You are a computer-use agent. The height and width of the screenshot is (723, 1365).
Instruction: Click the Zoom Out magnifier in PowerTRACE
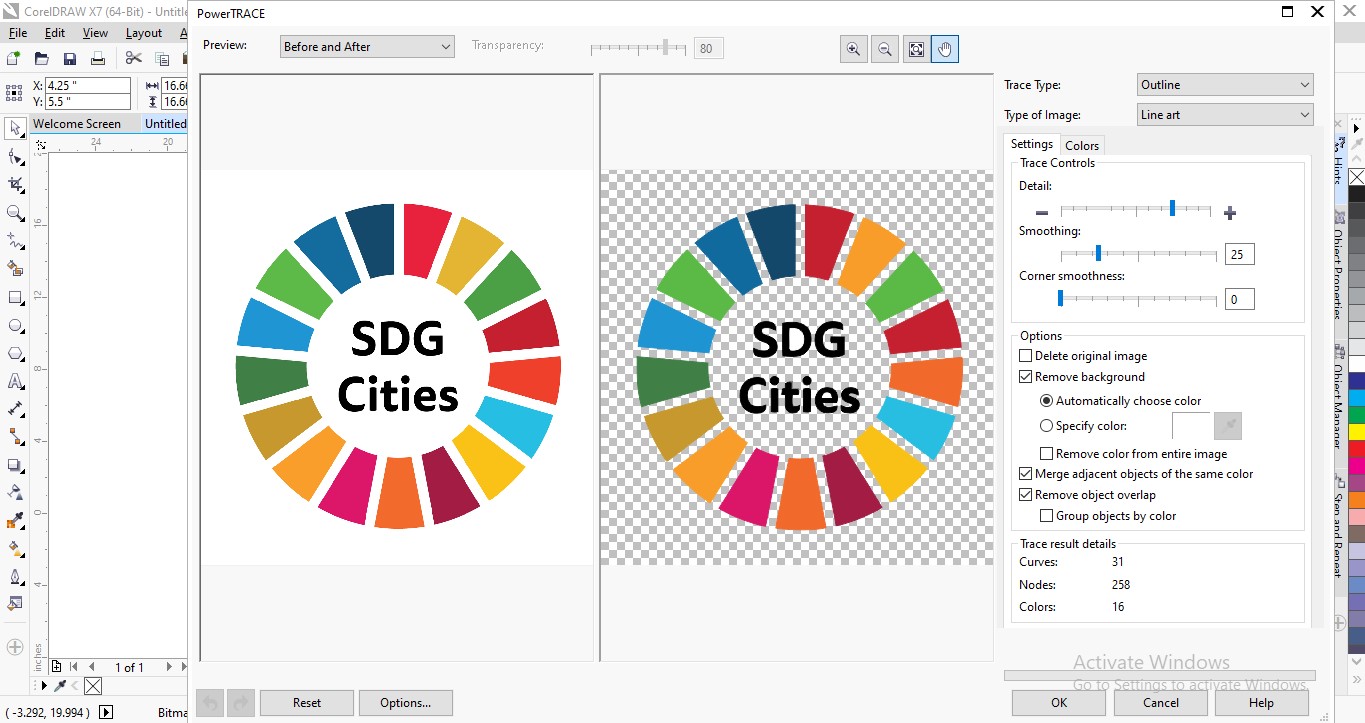tap(884, 48)
